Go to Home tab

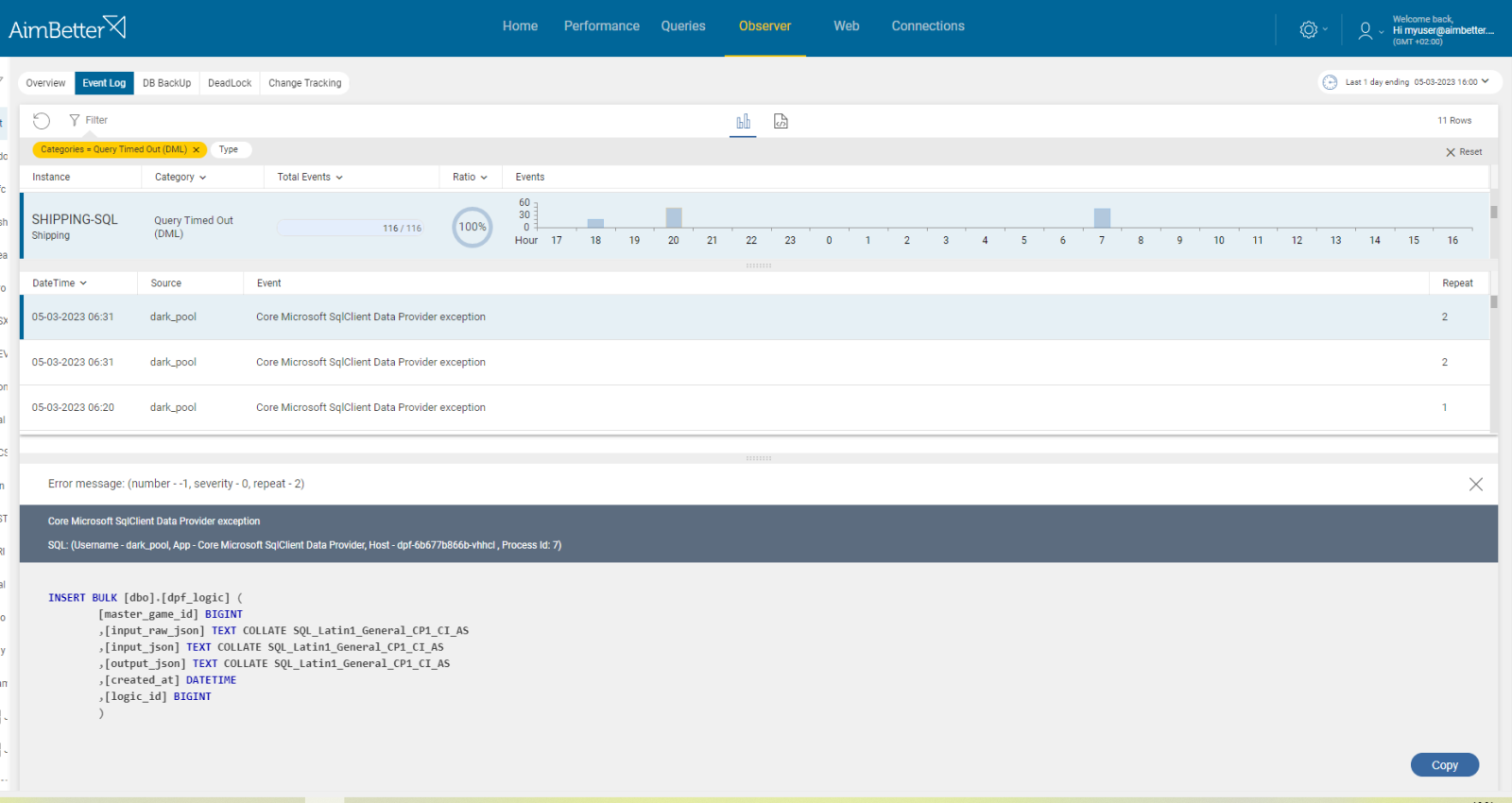pos(520,26)
